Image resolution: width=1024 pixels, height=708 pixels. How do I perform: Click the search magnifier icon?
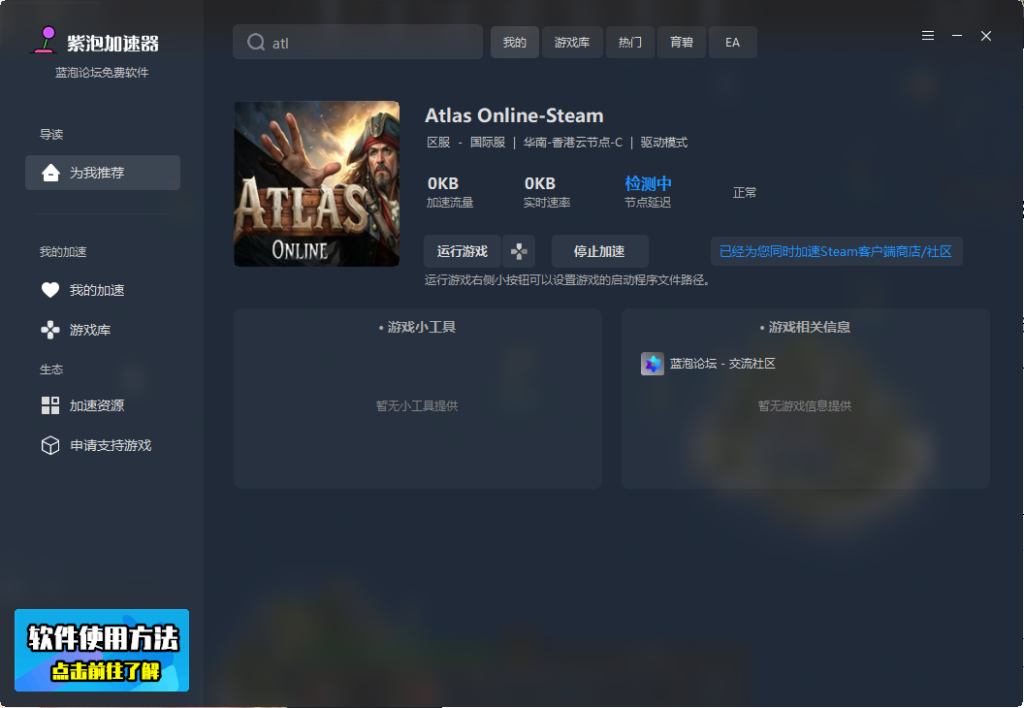[255, 42]
